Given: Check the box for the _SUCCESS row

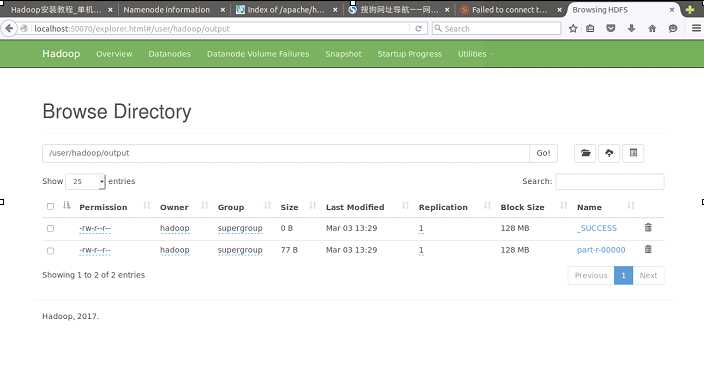Looking at the screenshot, I should 50,229.
